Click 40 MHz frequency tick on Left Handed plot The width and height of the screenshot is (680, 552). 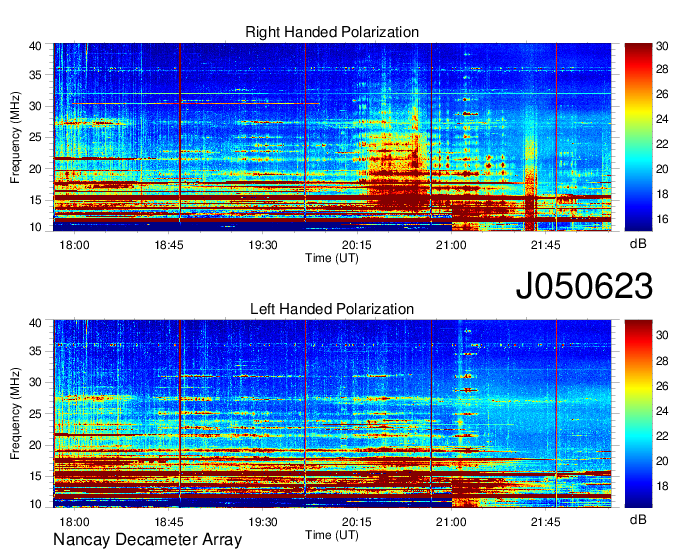coord(35,323)
